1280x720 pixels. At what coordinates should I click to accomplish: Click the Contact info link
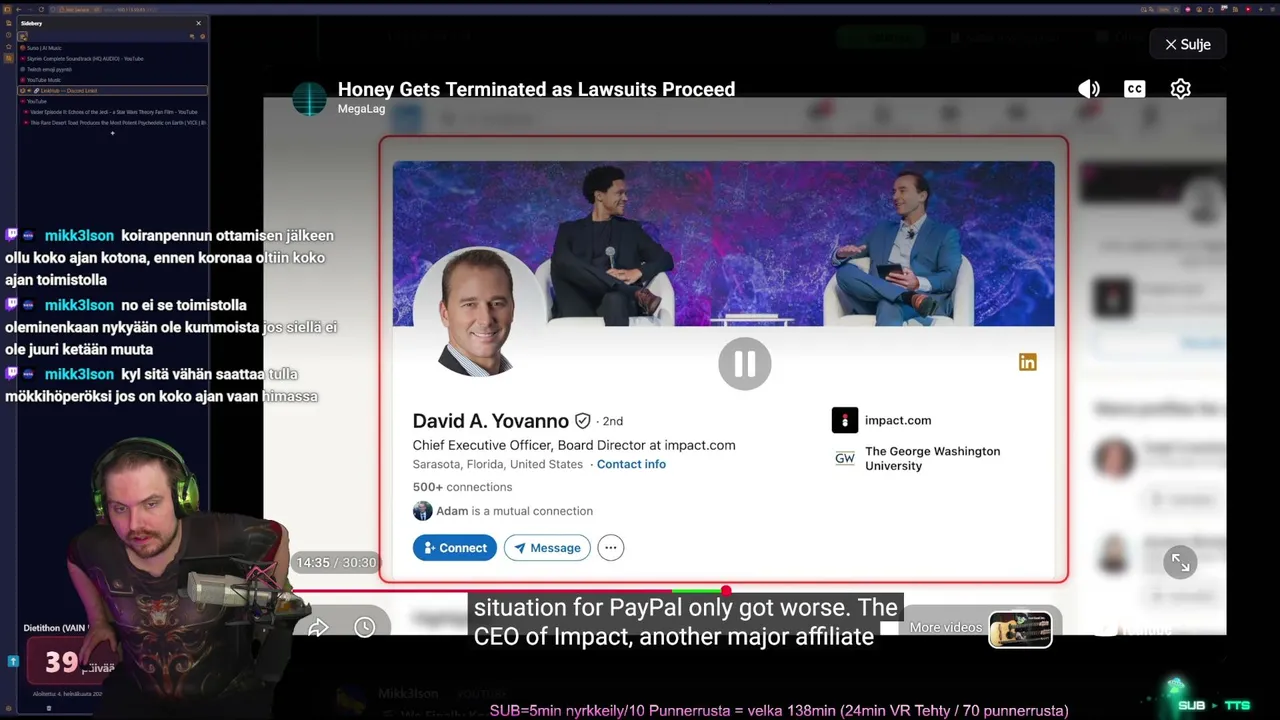[631, 464]
